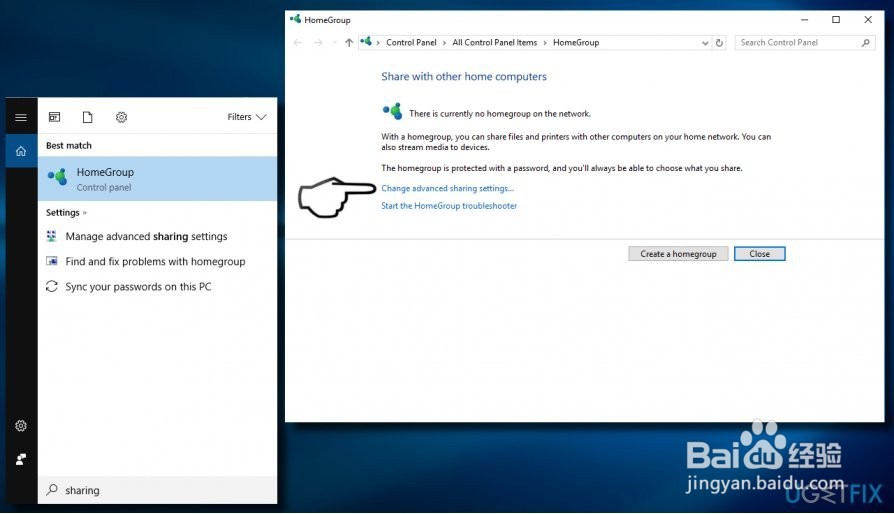The width and height of the screenshot is (894, 514).
Task: Expand the chevron after All Control Panel Items
Action: pos(545,43)
